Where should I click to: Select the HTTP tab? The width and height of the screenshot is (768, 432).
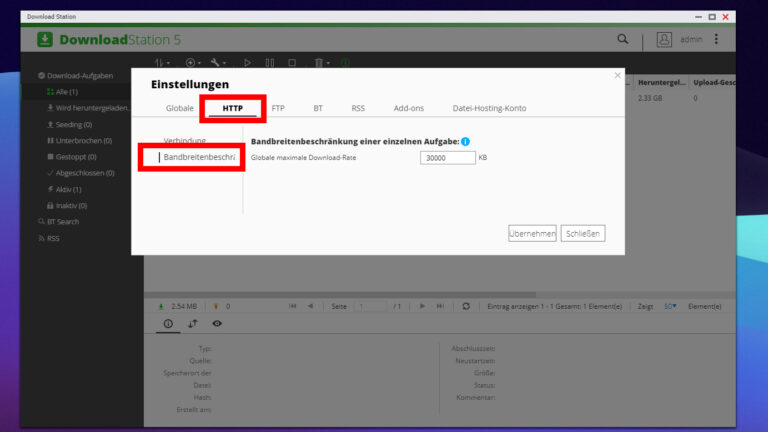pyautogui.click(x=233, y=108)
